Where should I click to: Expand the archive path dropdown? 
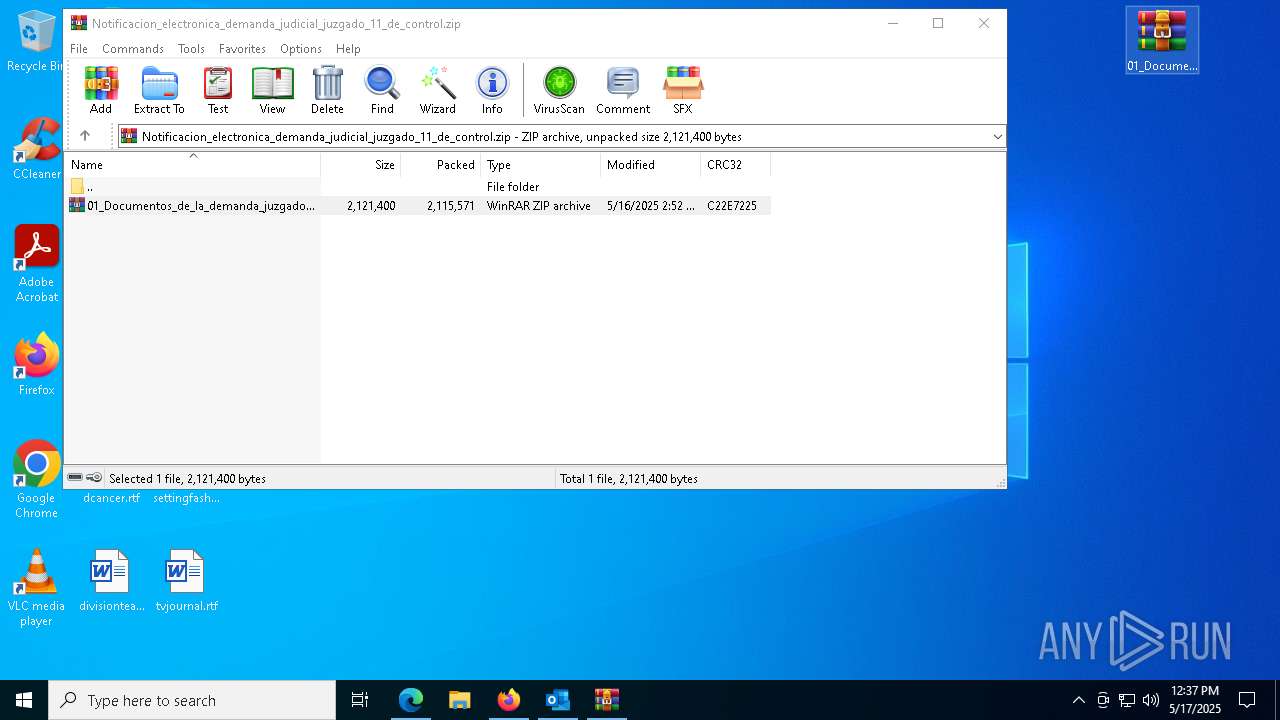(x=997, y=137)
